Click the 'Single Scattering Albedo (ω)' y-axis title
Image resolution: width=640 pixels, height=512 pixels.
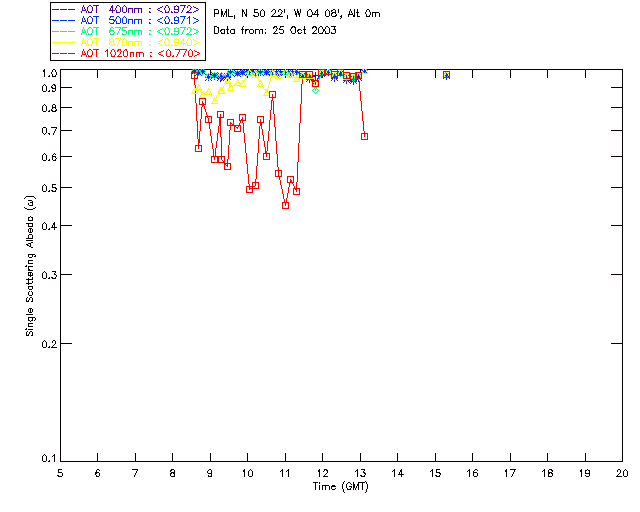pyautogui.click(x=30, y=266)
